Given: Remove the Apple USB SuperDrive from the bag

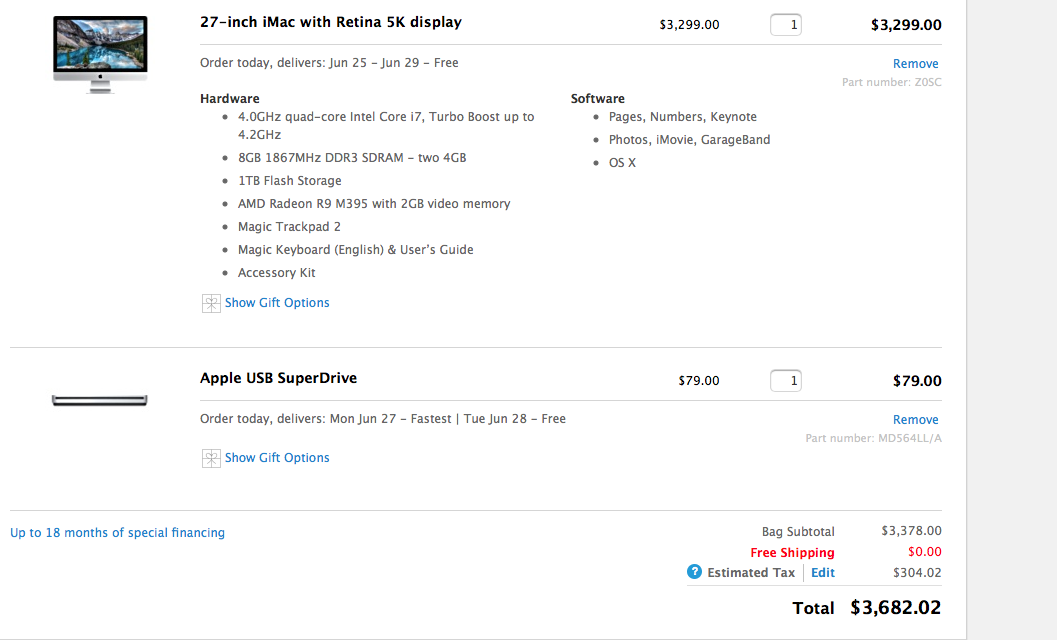Looking at the screenshot, I should [x=915, y=420].
